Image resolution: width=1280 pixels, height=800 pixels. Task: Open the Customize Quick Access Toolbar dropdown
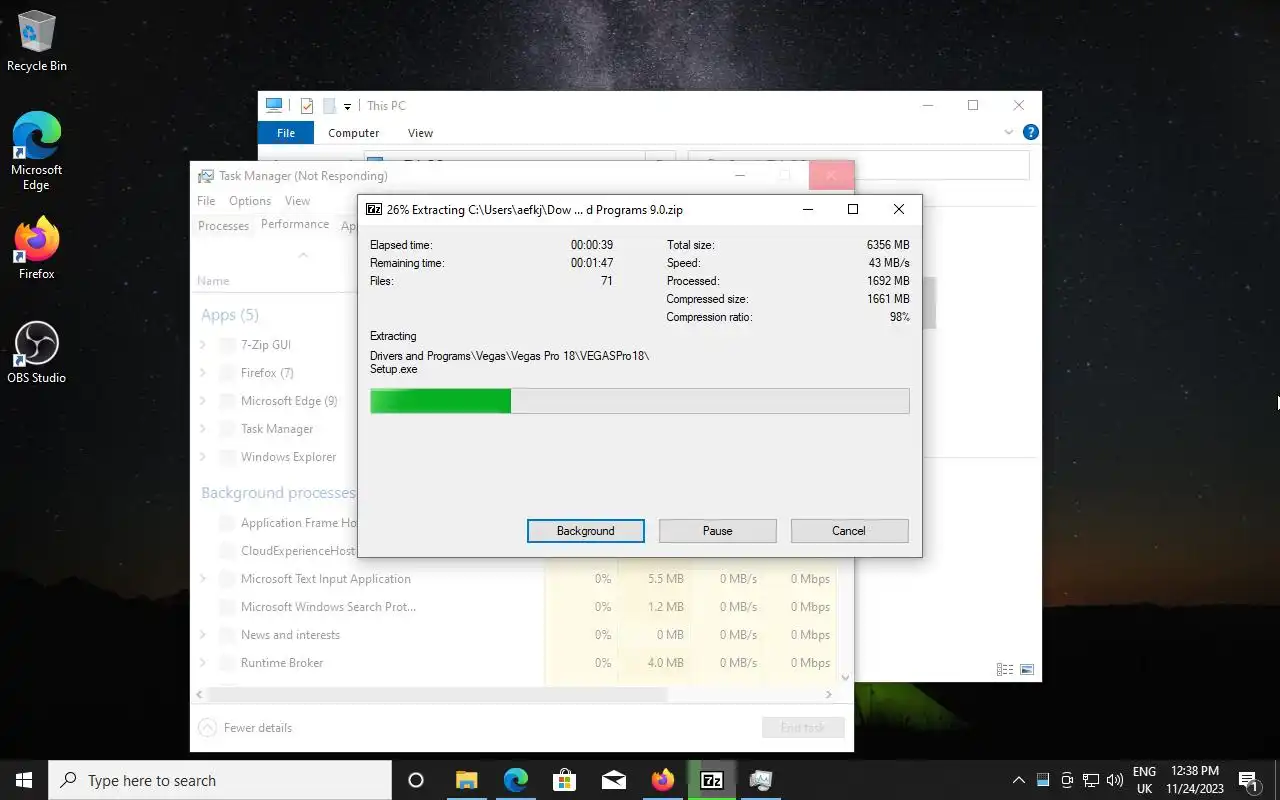[347, 106]
